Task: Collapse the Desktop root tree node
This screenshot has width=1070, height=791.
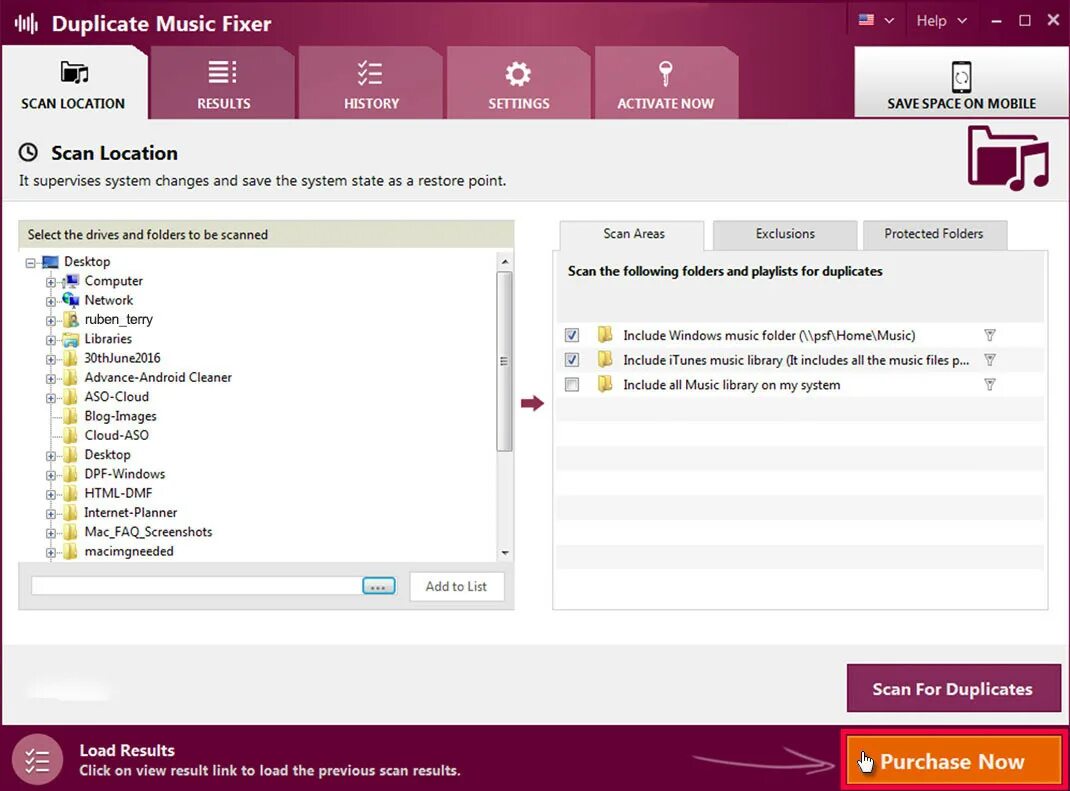Action: coord(30,262)
